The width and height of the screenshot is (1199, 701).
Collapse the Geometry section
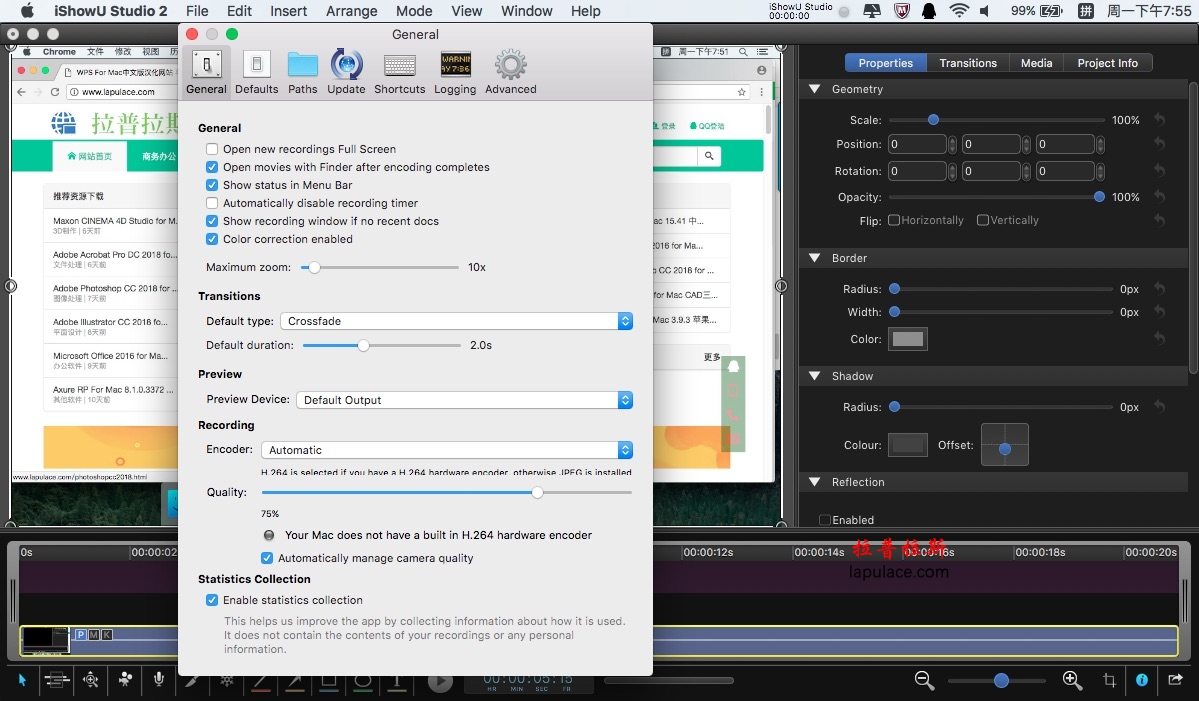pos(814,89)
